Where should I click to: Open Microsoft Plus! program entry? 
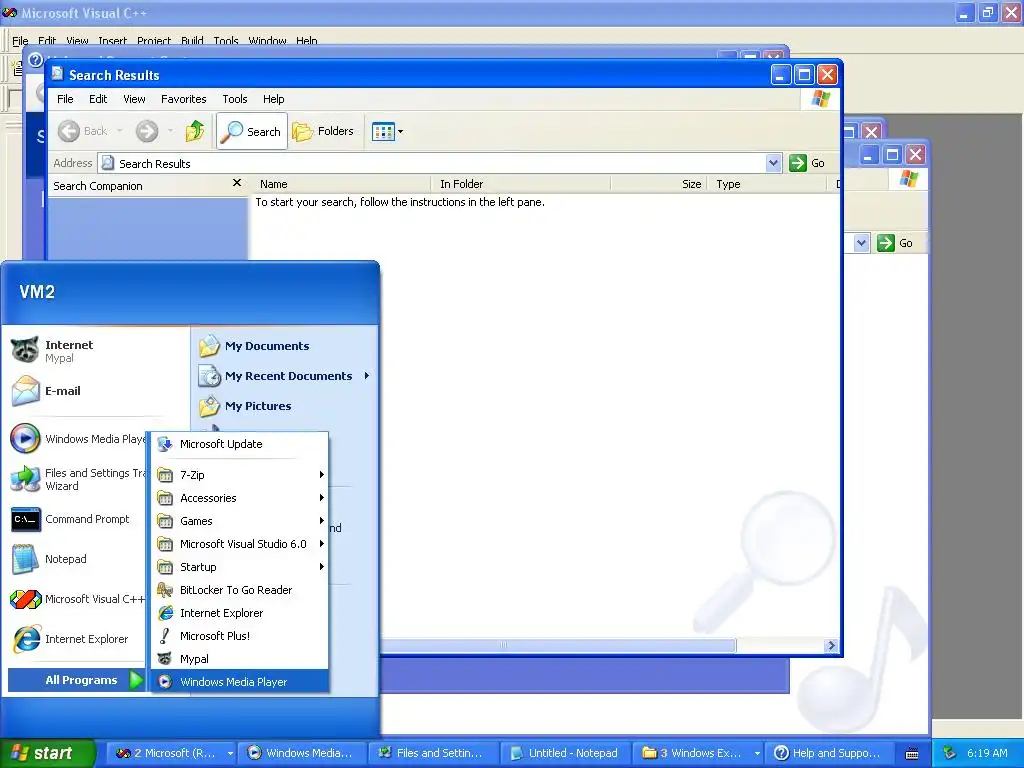[x=240, y=636]
